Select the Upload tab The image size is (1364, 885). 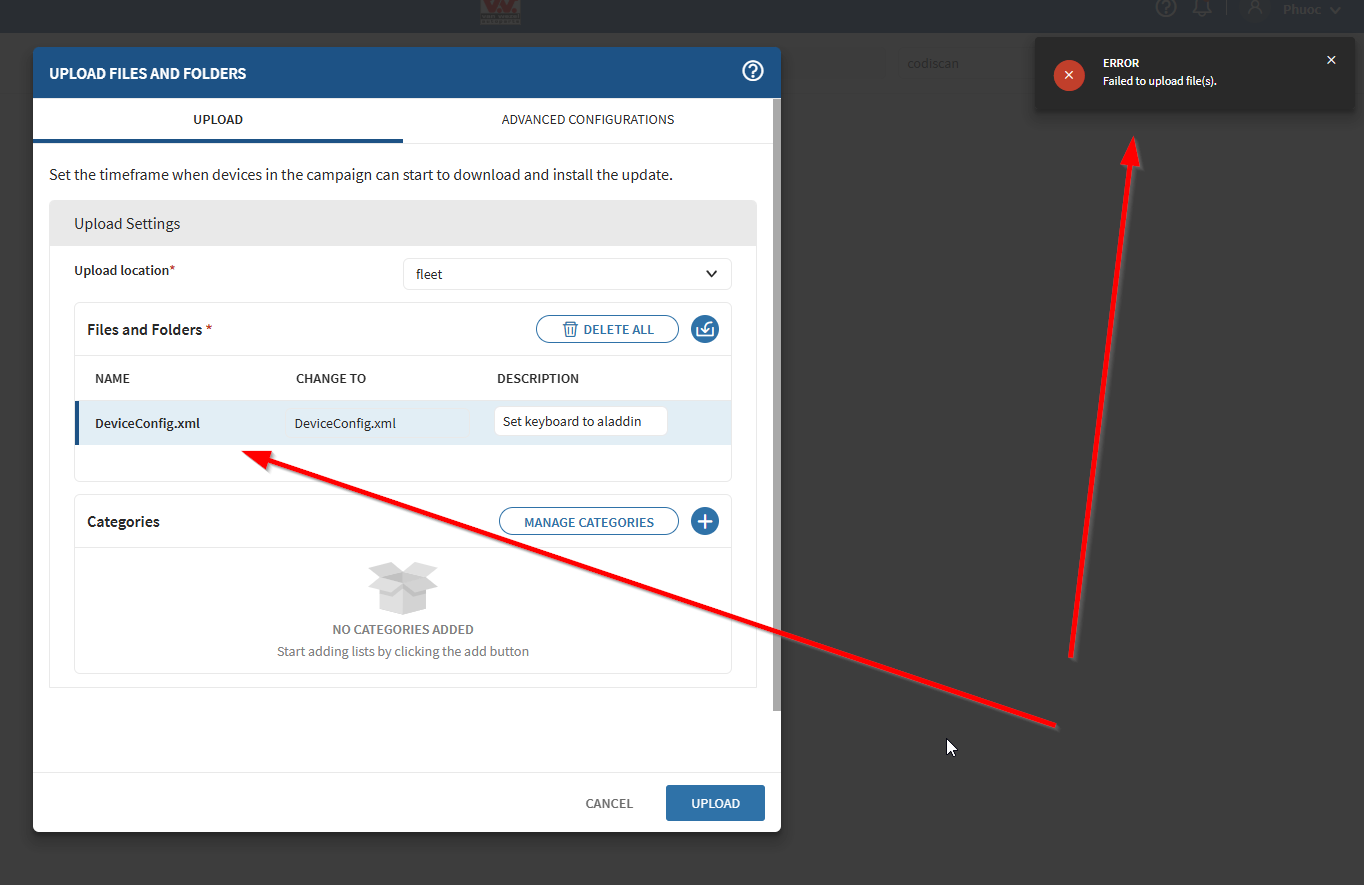pyautogui.click(x=218, y=120)
